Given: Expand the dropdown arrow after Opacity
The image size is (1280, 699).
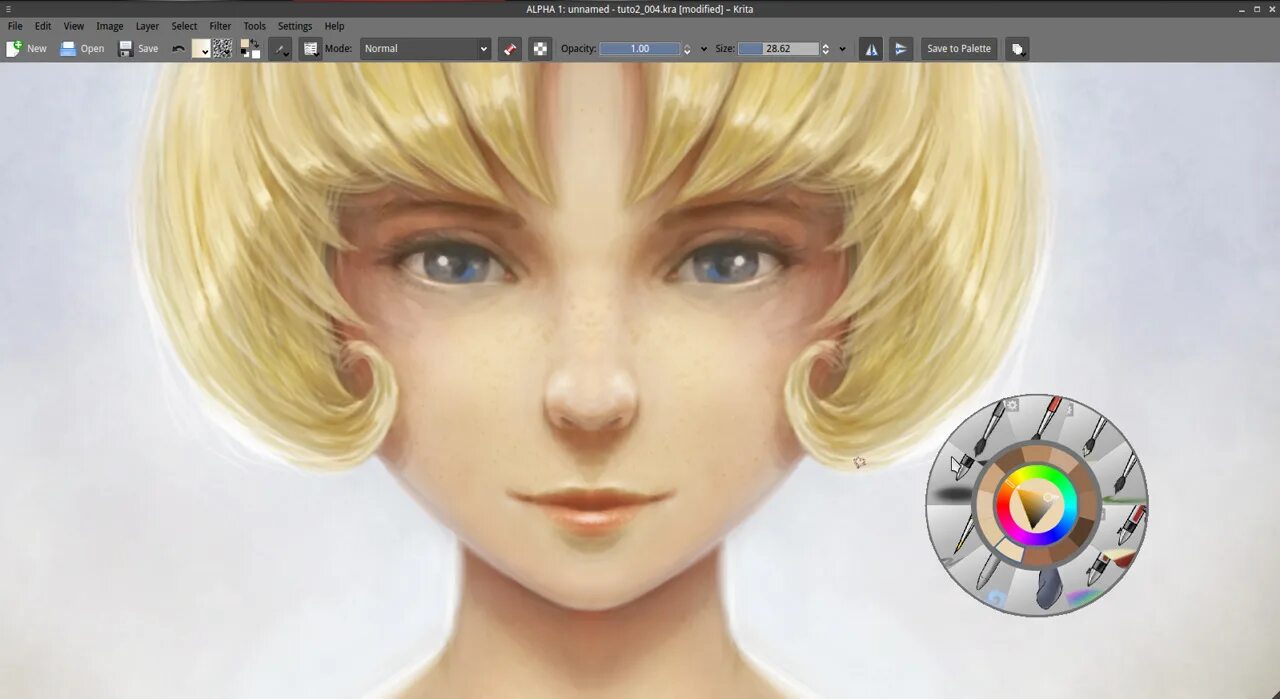Looking at the screenshot, I should tap(703, 48).
